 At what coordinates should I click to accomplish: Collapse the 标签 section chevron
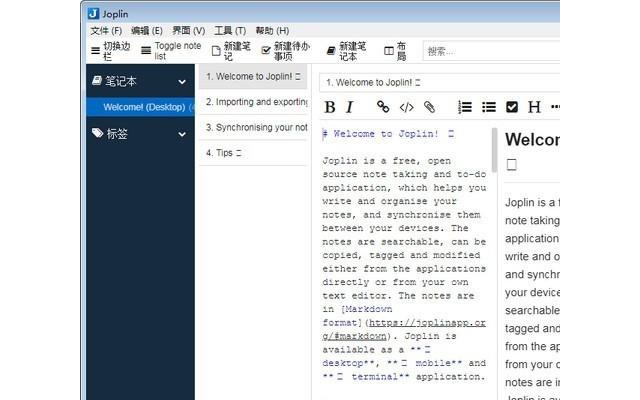(x=182, y=134)
